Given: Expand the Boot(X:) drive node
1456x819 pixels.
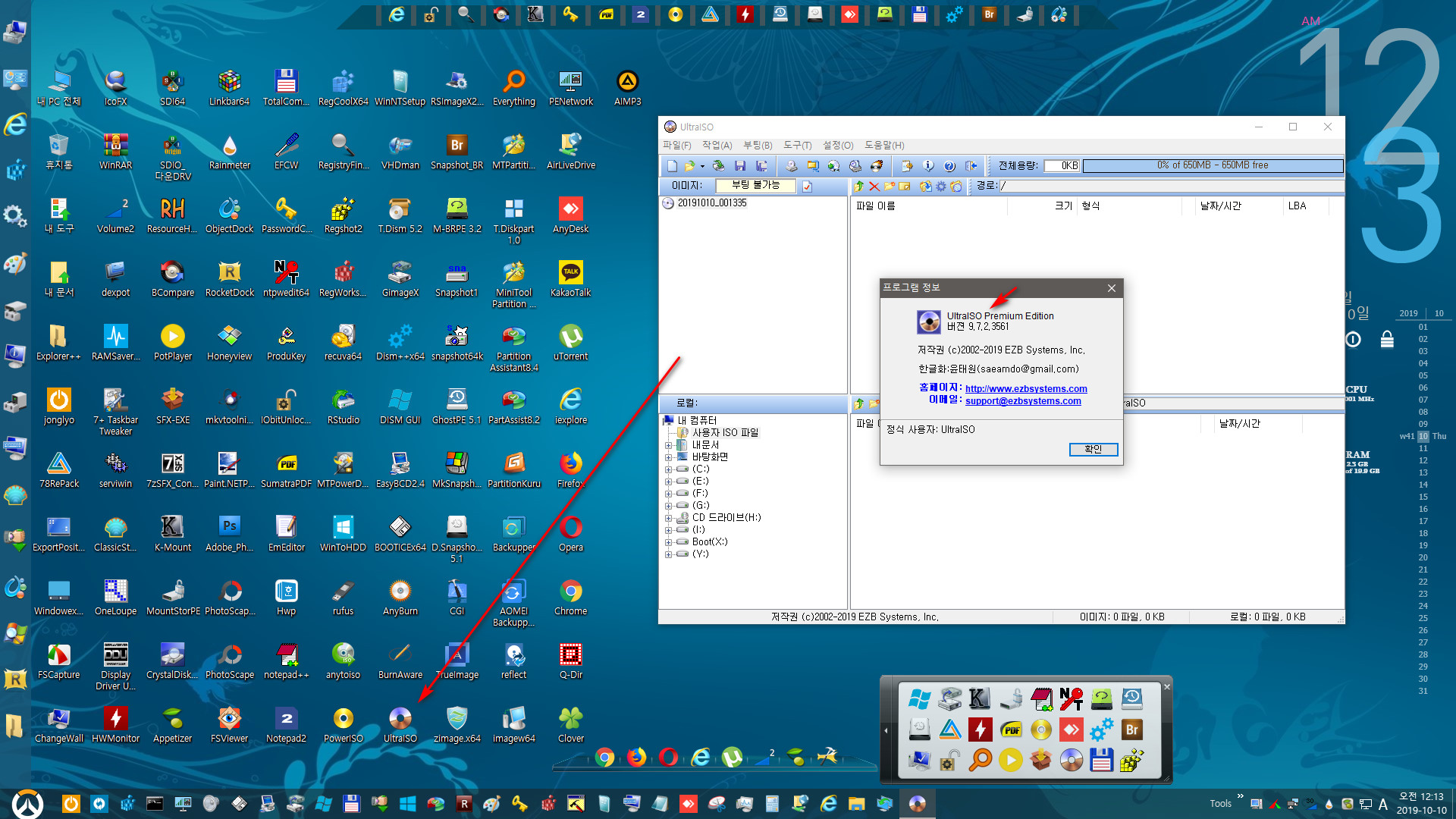Looking at the screenshot, I should 669,542.
